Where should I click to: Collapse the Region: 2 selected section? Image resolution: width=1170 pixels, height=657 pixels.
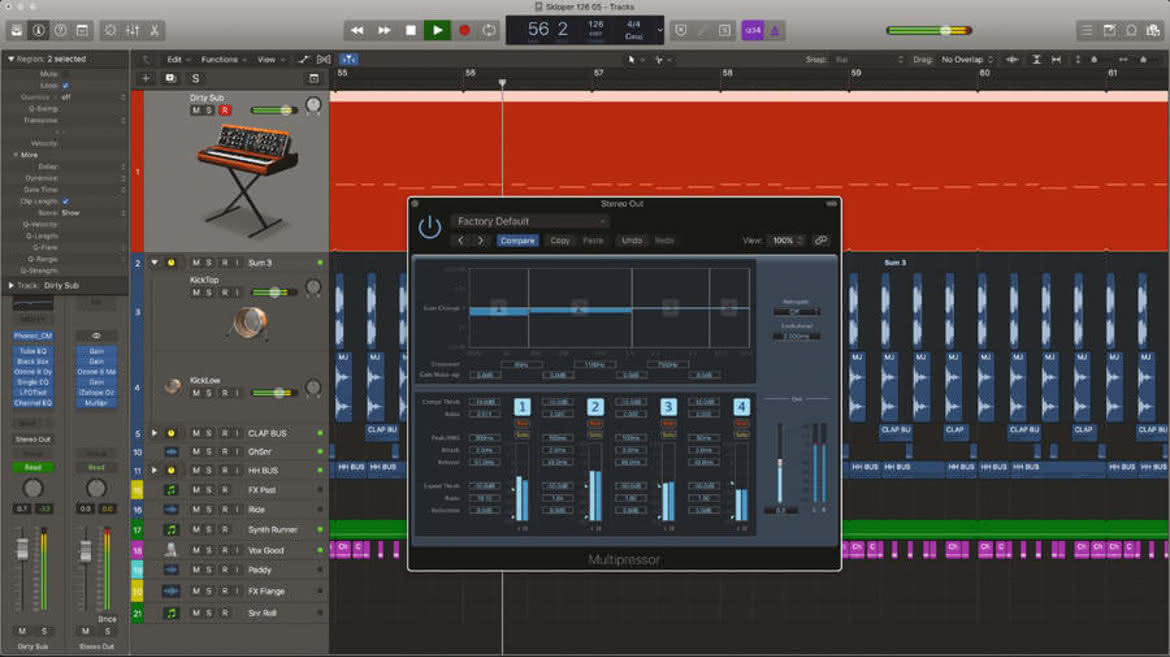click(10, 59)
